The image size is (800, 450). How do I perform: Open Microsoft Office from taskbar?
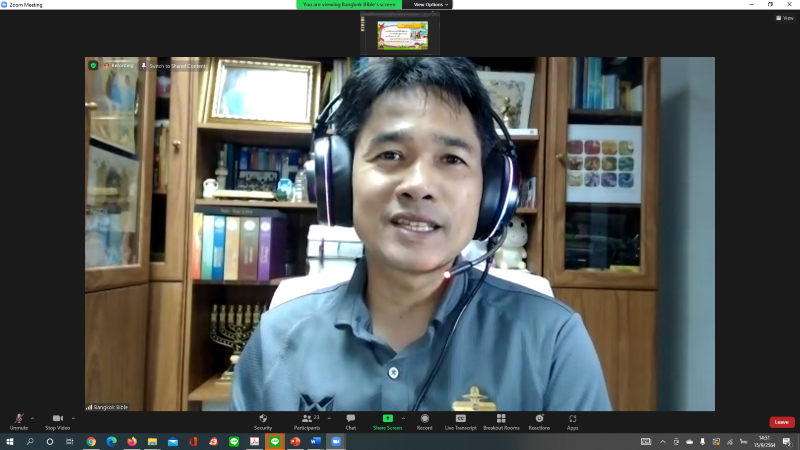click(x=193, y=442)
